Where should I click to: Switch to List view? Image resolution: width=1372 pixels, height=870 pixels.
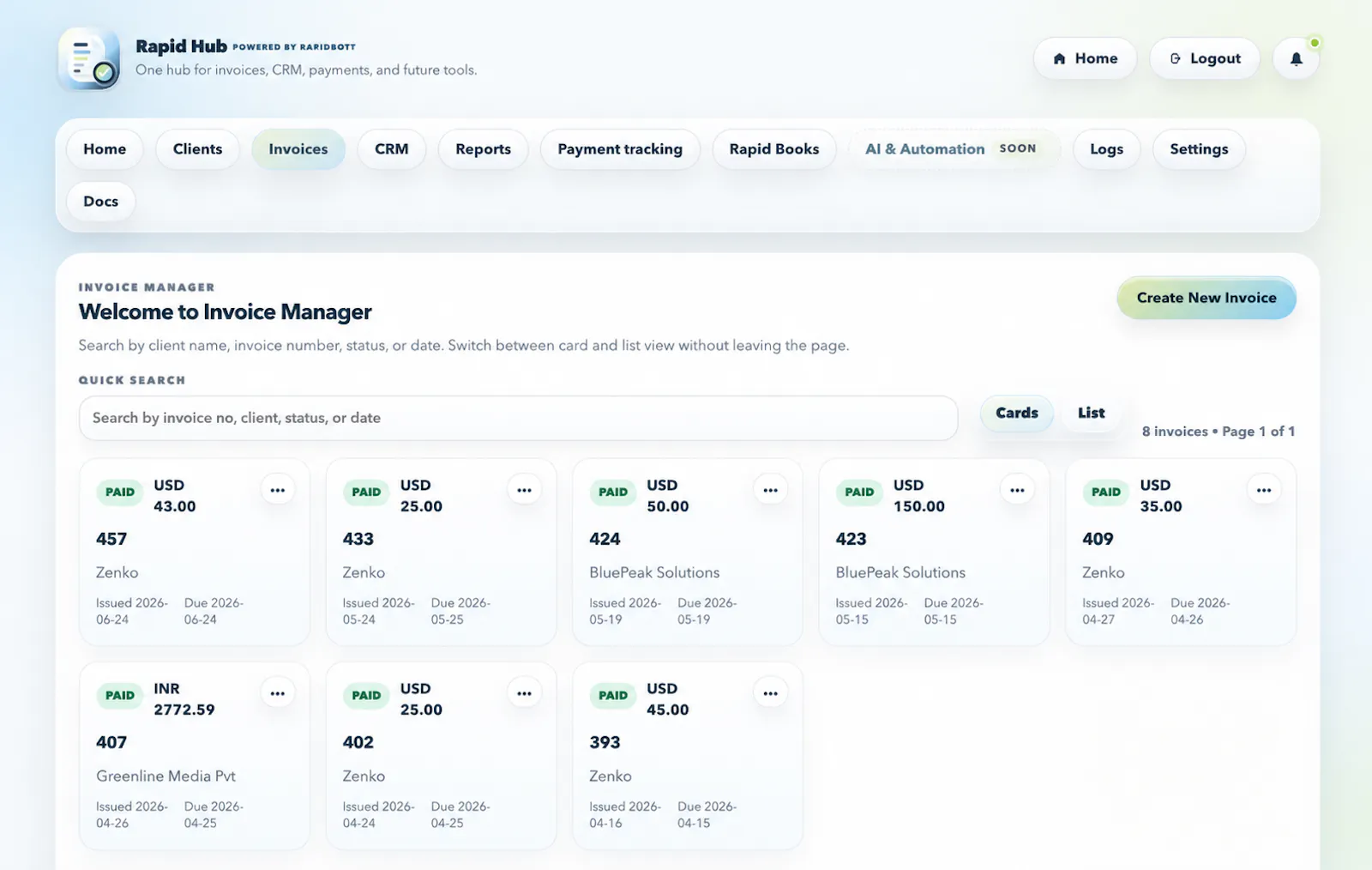(x=1091, y=413)
